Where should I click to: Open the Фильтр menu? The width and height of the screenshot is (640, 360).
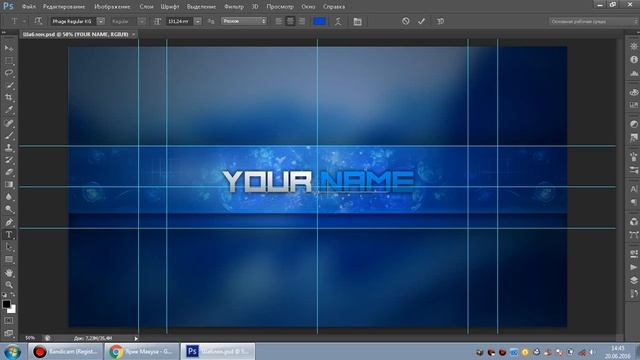click(x=233, y=7)
